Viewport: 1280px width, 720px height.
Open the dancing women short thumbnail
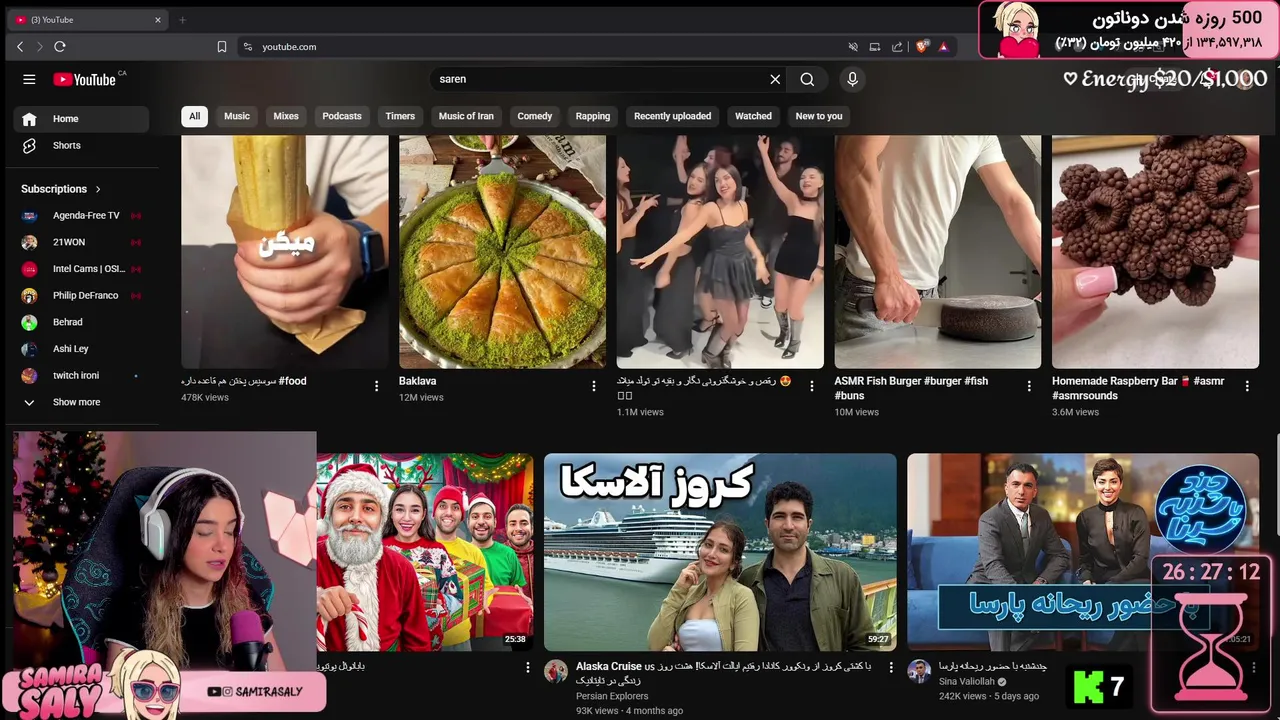point(720,252)
